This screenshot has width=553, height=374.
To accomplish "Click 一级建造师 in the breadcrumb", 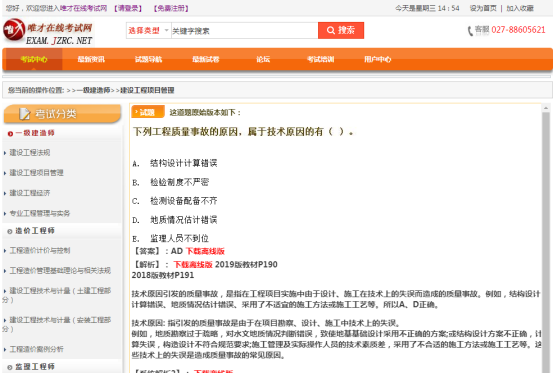I will (x=93, y=90).
